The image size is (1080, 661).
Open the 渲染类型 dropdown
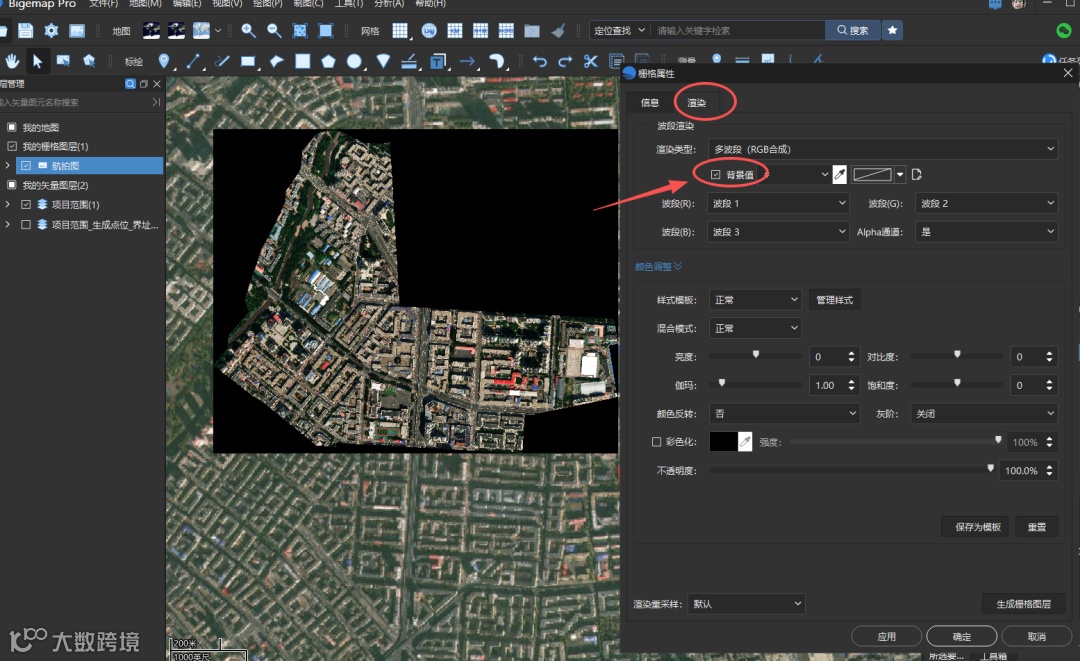click(x=882, y=149)
